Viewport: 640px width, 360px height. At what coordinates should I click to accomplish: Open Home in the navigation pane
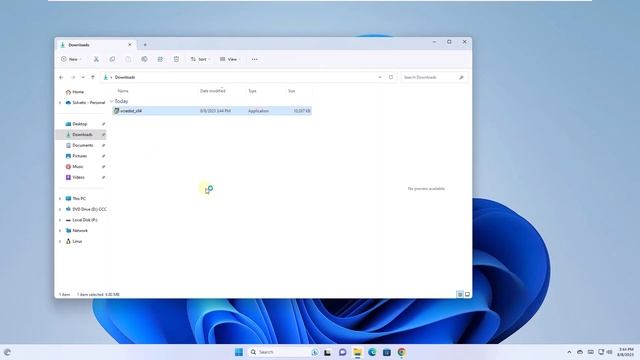click(x=75, y=92)
